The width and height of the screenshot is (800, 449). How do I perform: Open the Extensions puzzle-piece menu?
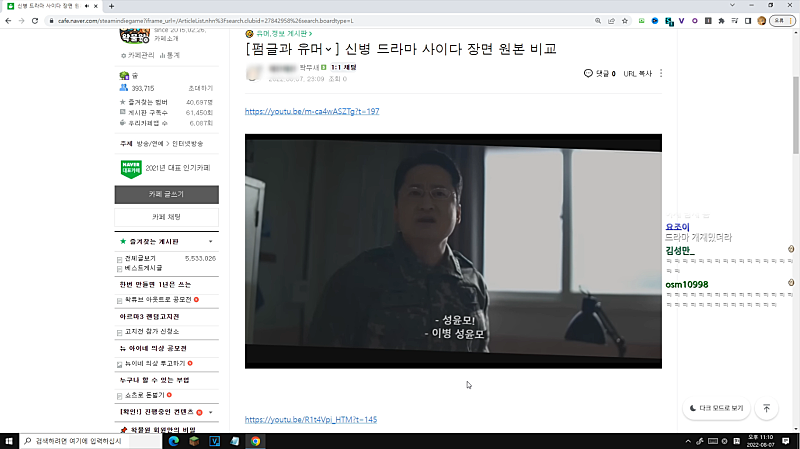(721, 21)
